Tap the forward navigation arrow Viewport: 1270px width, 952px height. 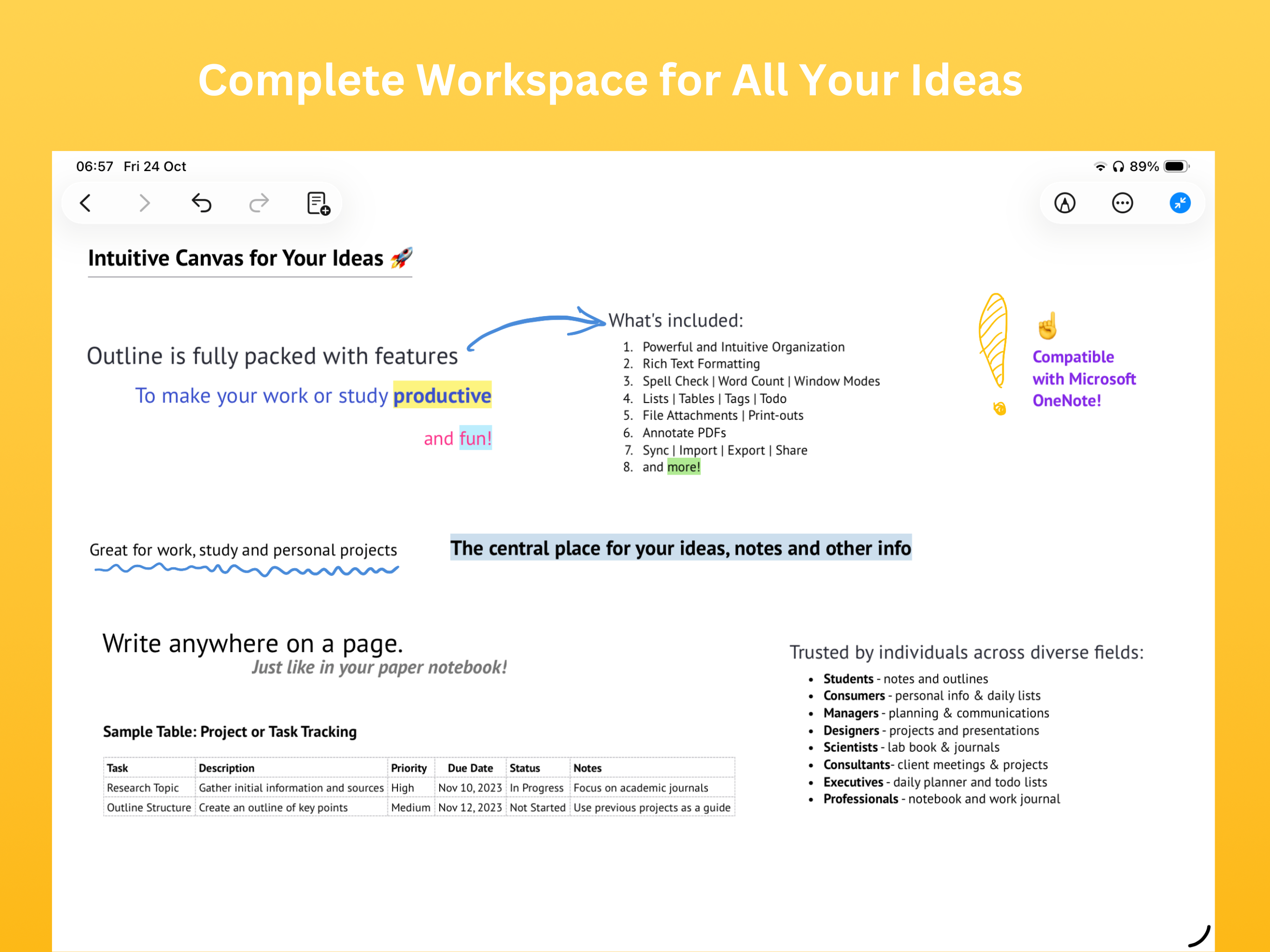[144, 203]
